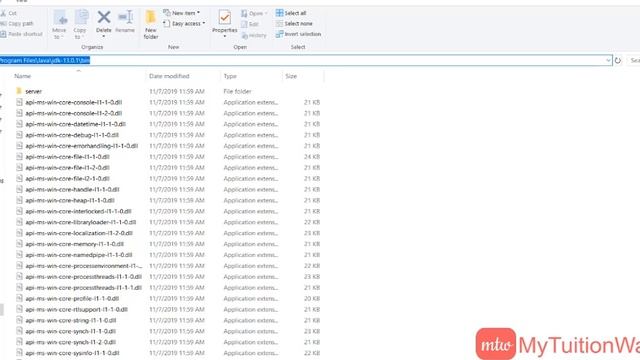Select the server folder icon
Viewport: 640px width, 360px height.
pyautogui.click(x=19, y=91)
